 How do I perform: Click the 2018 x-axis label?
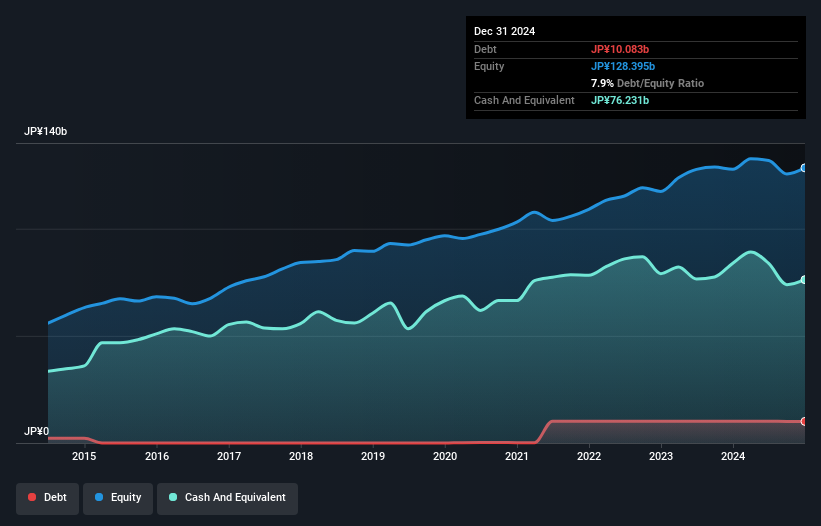tap(301, 456)
